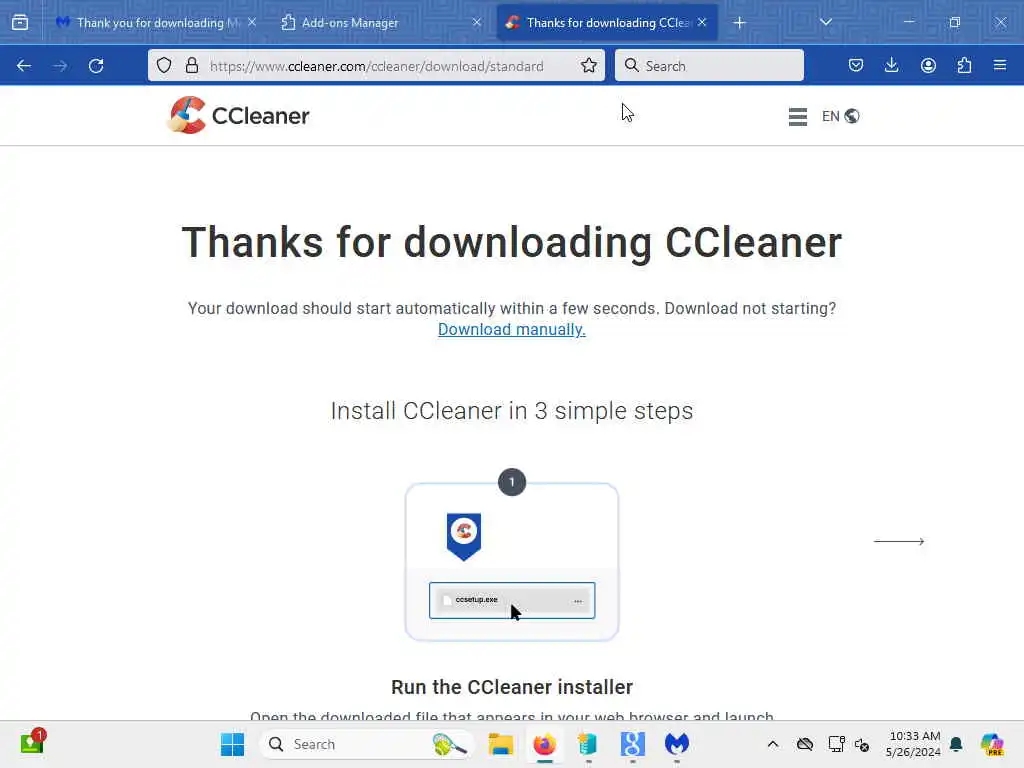Expand the list all tabs dropdown
This screenshot has width=1024, height=768.
(826, 22)
